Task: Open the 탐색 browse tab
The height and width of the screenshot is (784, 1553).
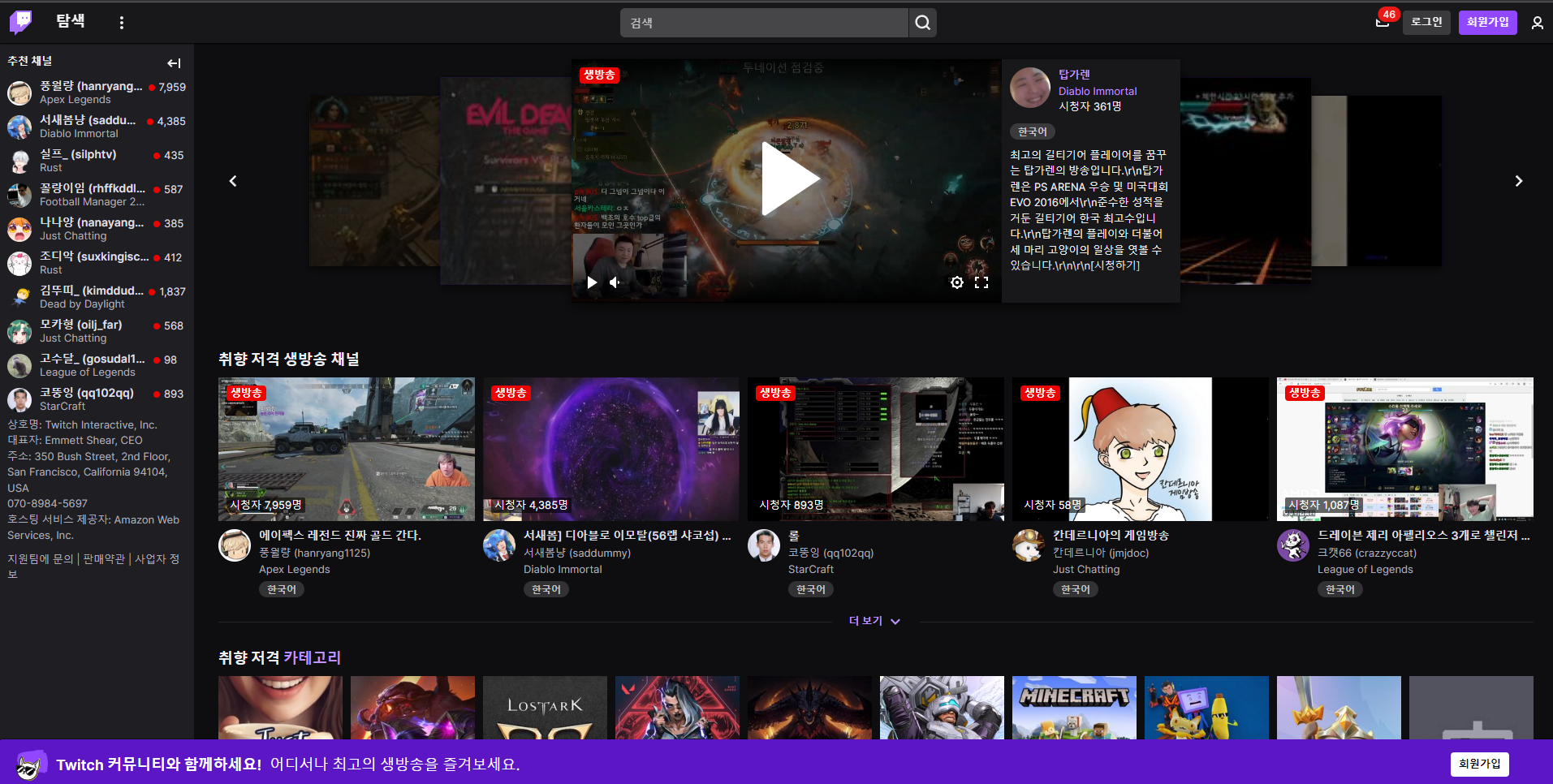Action: [71, 21]
